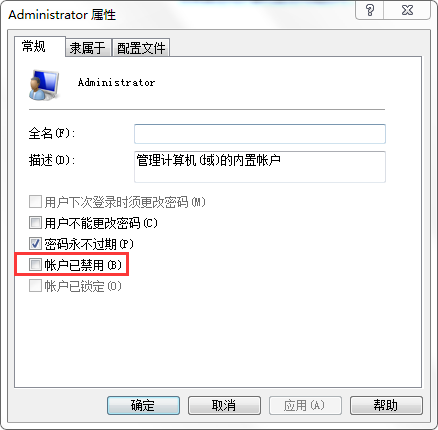Click into the 全名 text field
Viewport: 438px width, 430px height.
click(260, 134)
